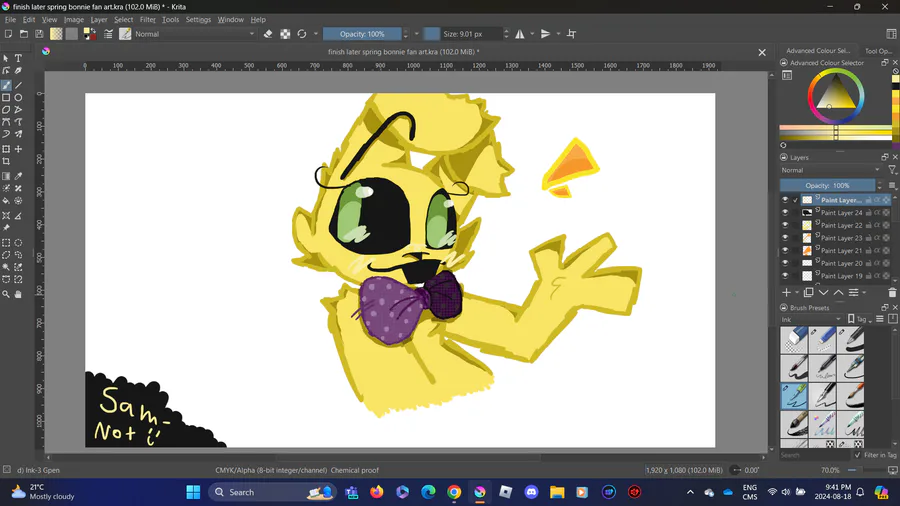Select the Crop tool
900x506 pixels.
click(x=6, y=161)
